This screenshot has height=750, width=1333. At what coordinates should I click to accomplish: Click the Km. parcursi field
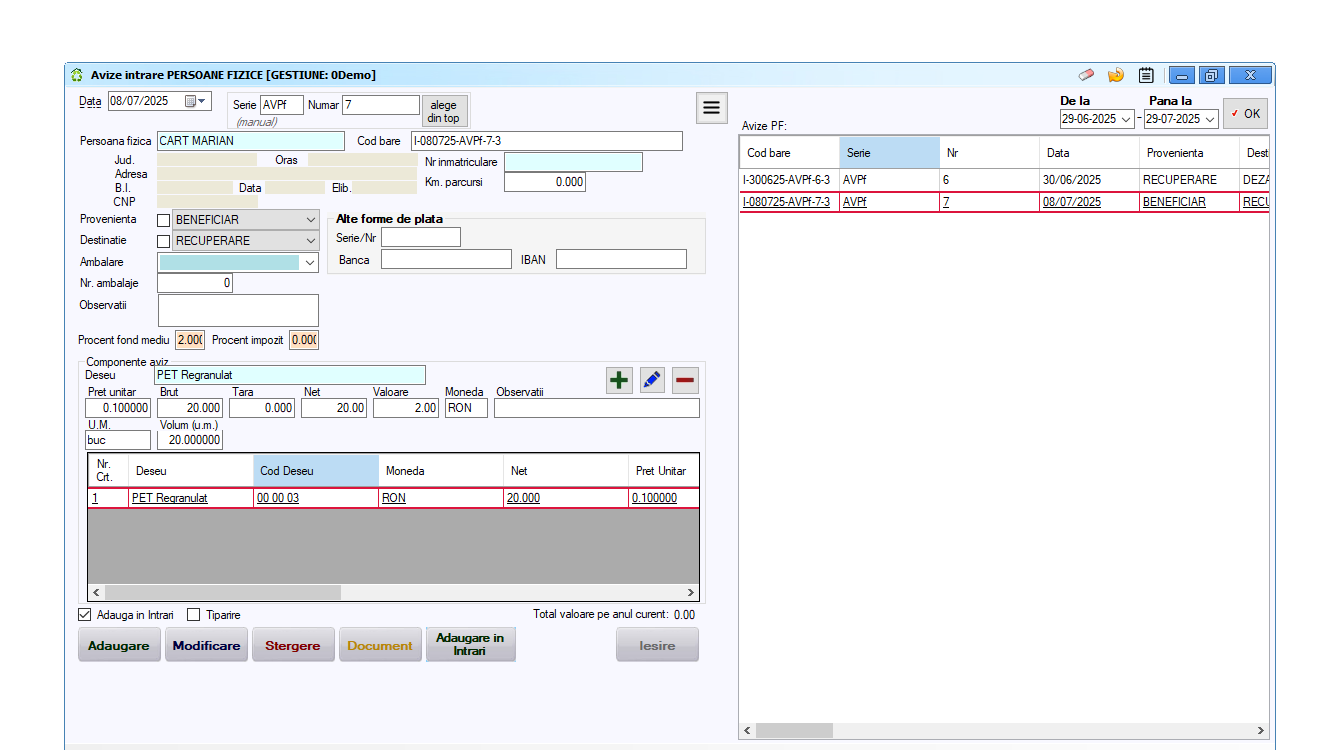pos(545,182)
